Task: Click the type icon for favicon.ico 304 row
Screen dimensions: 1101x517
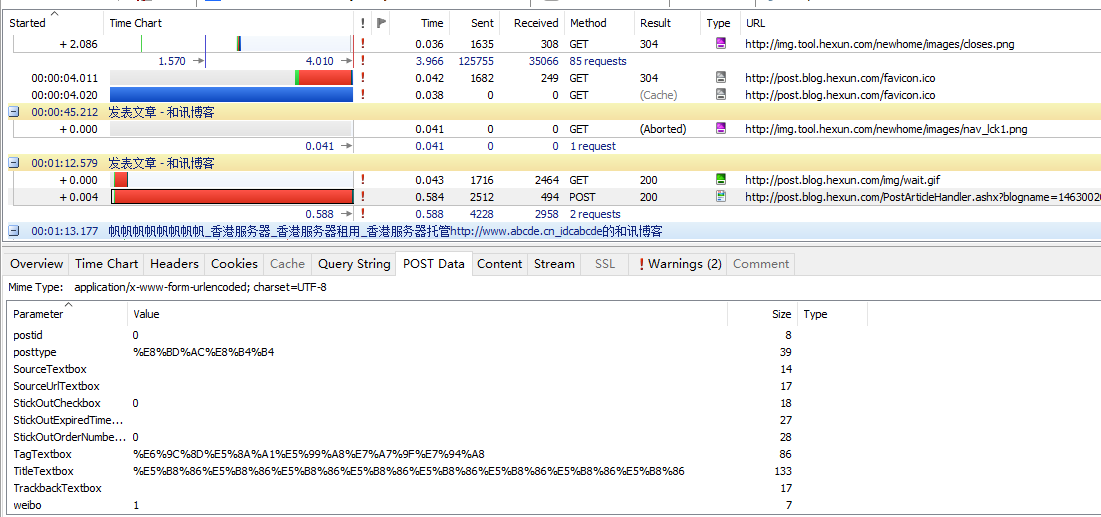Action: click(x=720, y=78)
